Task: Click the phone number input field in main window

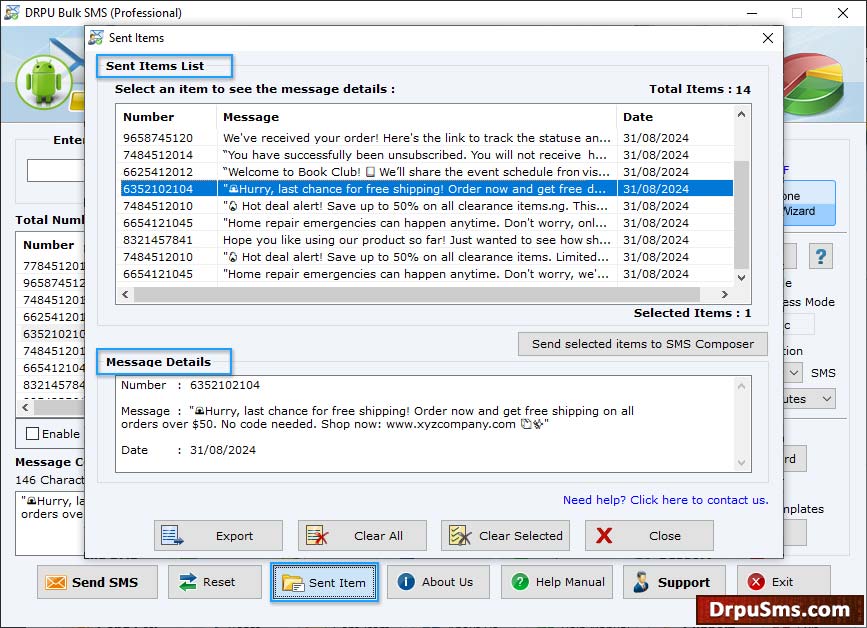Action: [x=56, y=171]
